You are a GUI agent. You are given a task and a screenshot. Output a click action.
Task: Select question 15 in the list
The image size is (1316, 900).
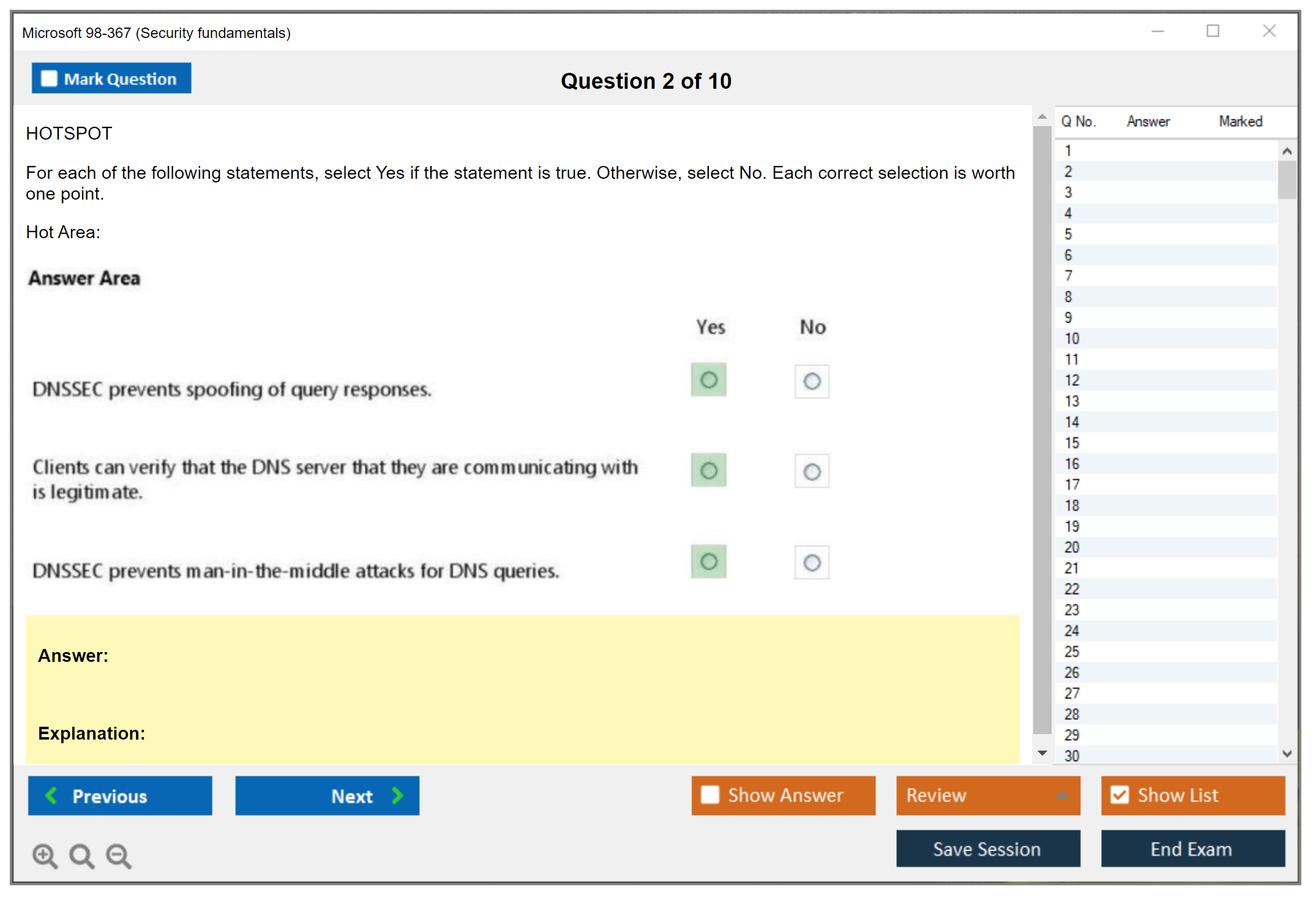coord(1072,443)
